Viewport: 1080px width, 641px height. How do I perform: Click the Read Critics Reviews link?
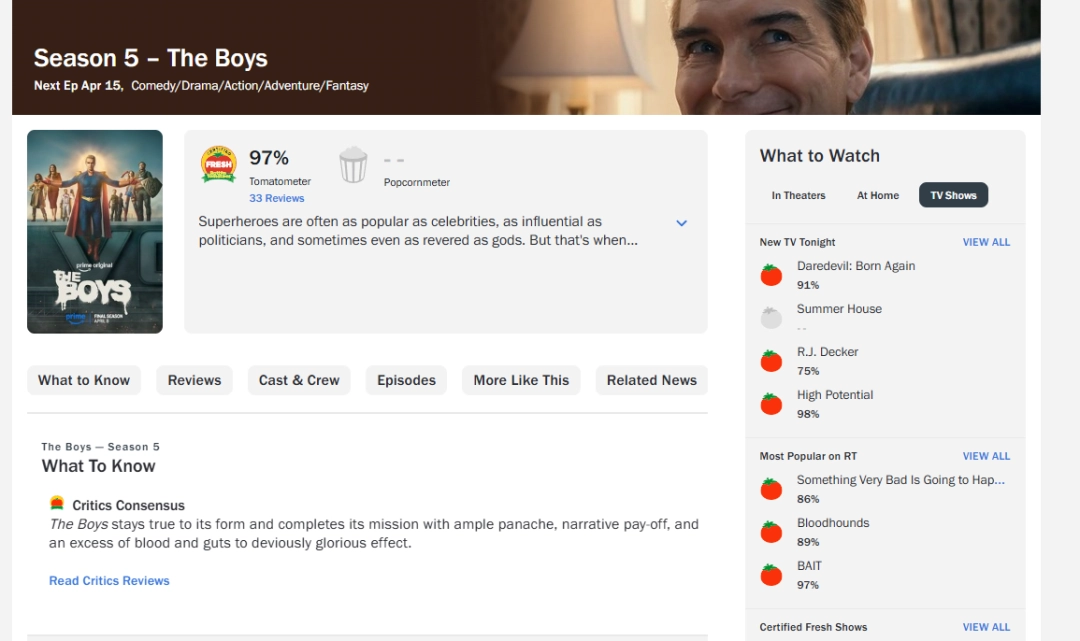coord(109,581)
